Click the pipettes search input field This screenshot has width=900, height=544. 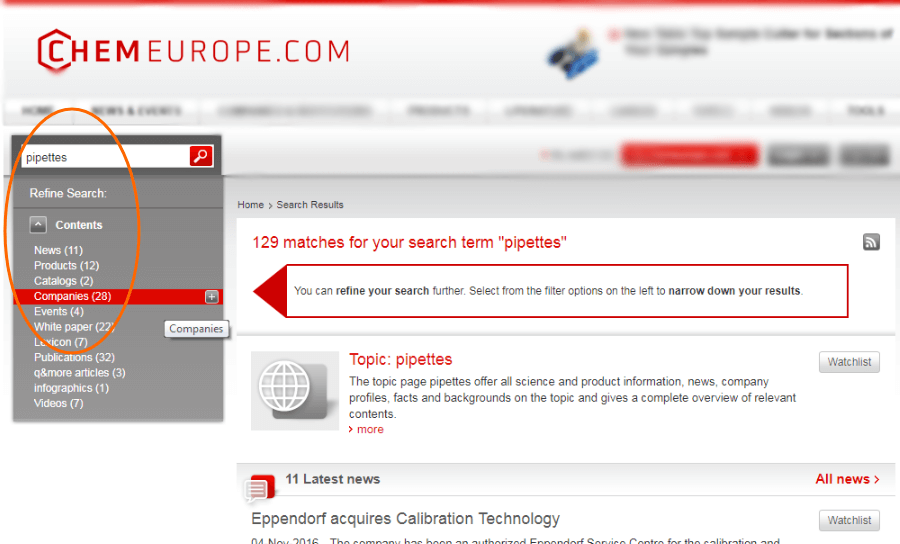pos(106,157)
